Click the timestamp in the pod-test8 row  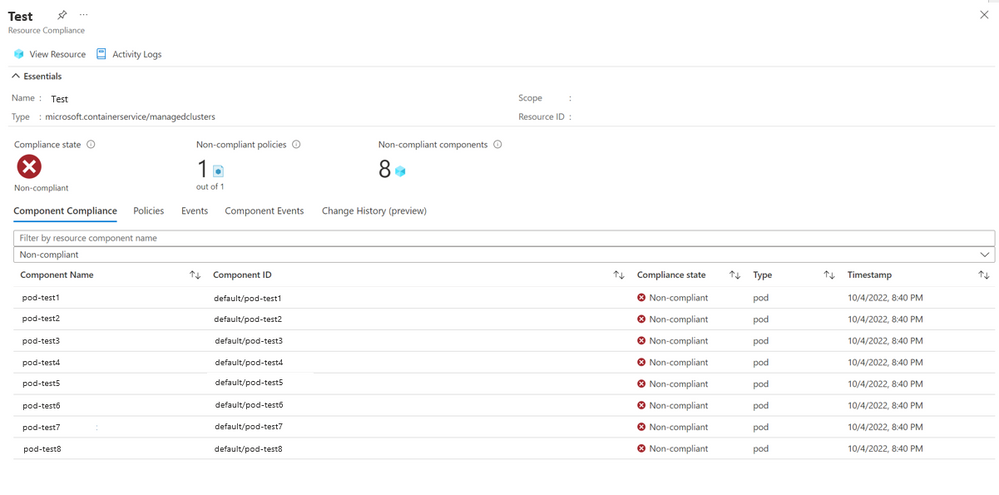tap(885, 449)
